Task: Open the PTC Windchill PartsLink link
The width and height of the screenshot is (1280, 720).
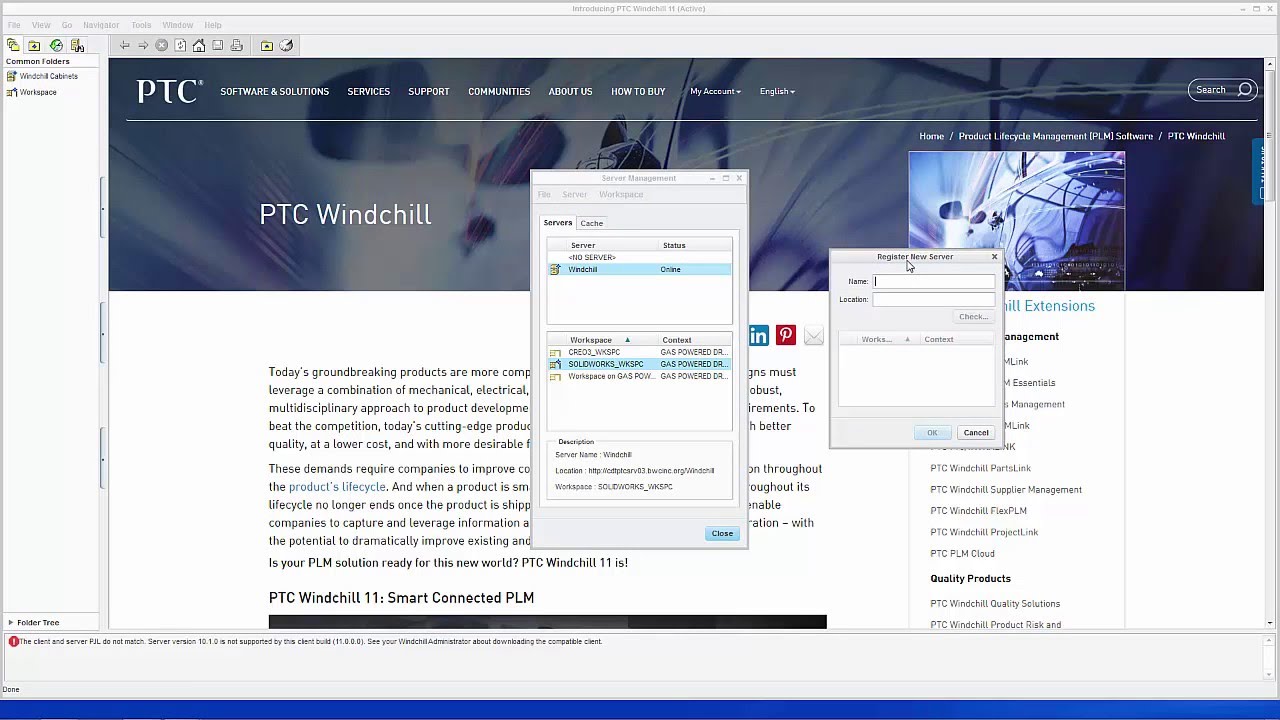Action: pyautogui.click(x=980, y=468)
